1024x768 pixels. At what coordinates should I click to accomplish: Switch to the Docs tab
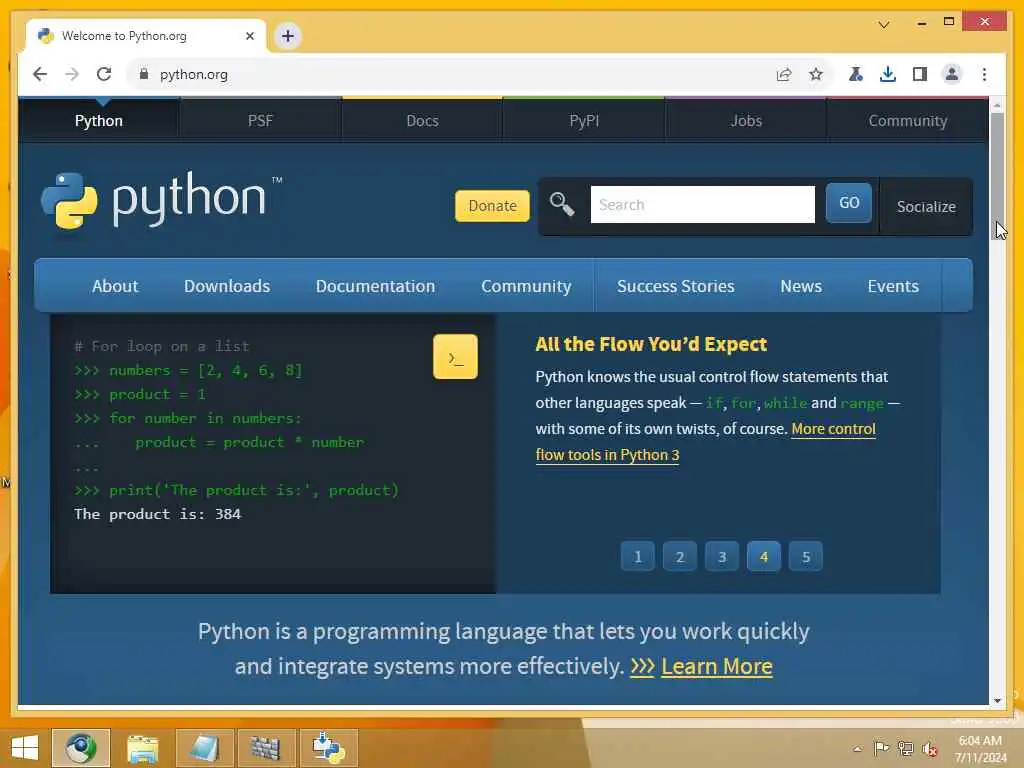point(422,121)
